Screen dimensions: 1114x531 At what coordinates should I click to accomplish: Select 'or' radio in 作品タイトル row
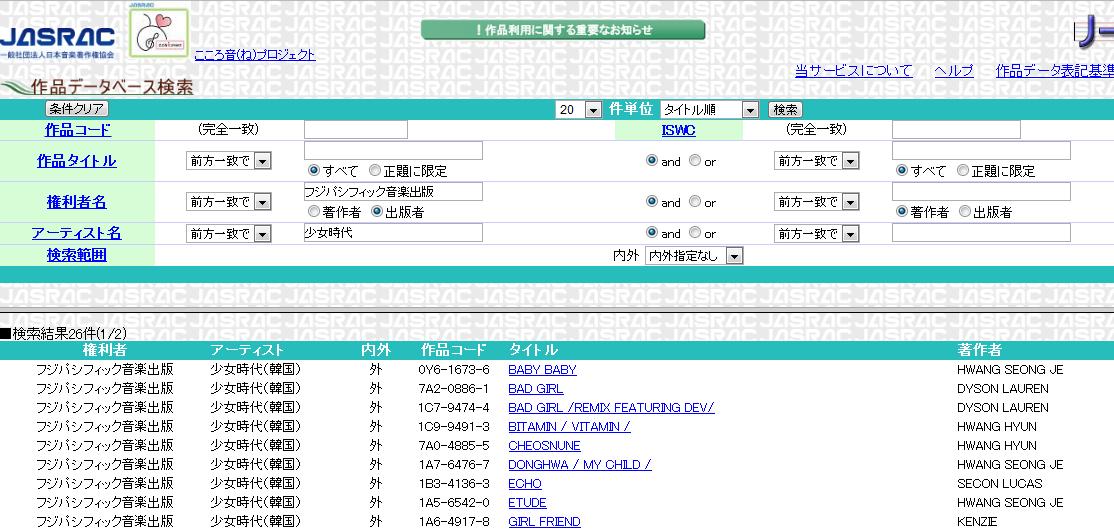pos(695,161)
